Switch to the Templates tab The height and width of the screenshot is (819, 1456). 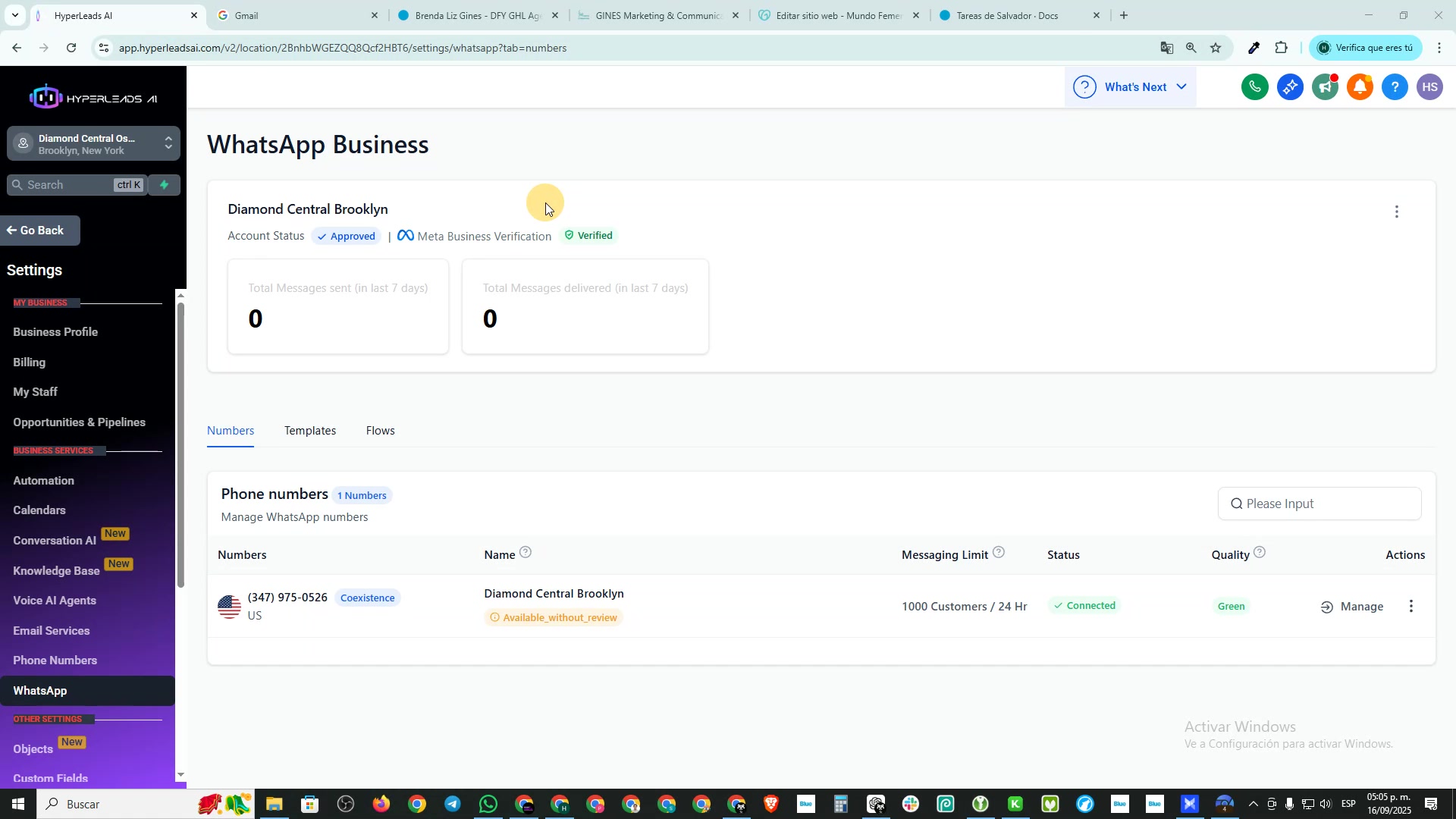pyautogui.click(x=310, y=431)
